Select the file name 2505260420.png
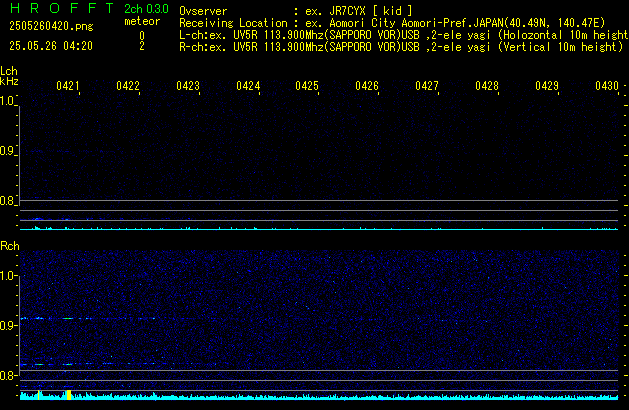Viewport: 629px width, 410px height. (x=51, y=26)
